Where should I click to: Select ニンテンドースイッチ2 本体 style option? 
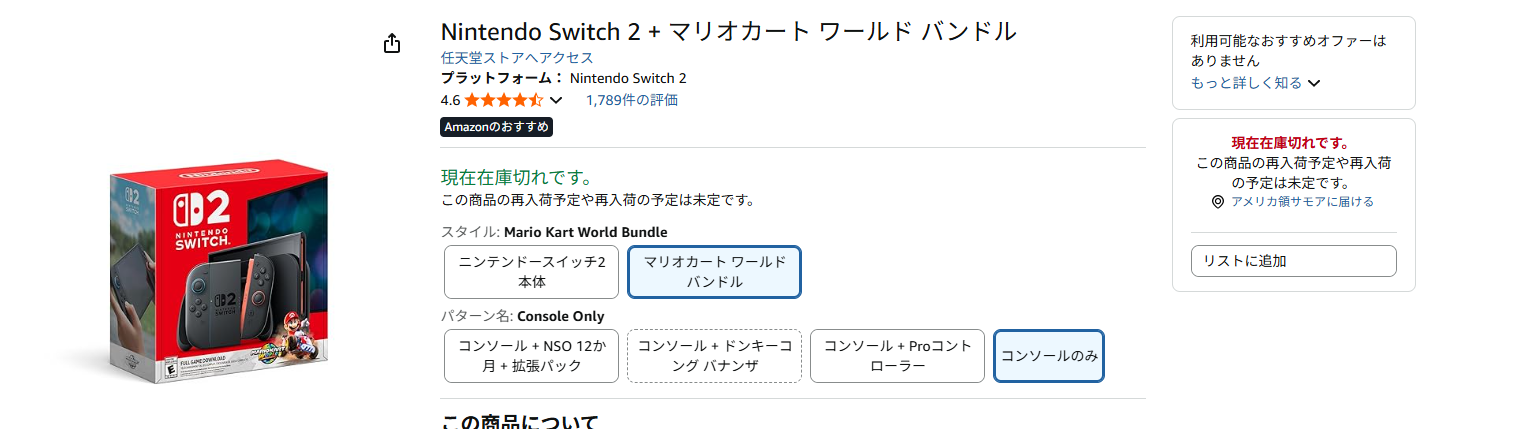(532, 272)
